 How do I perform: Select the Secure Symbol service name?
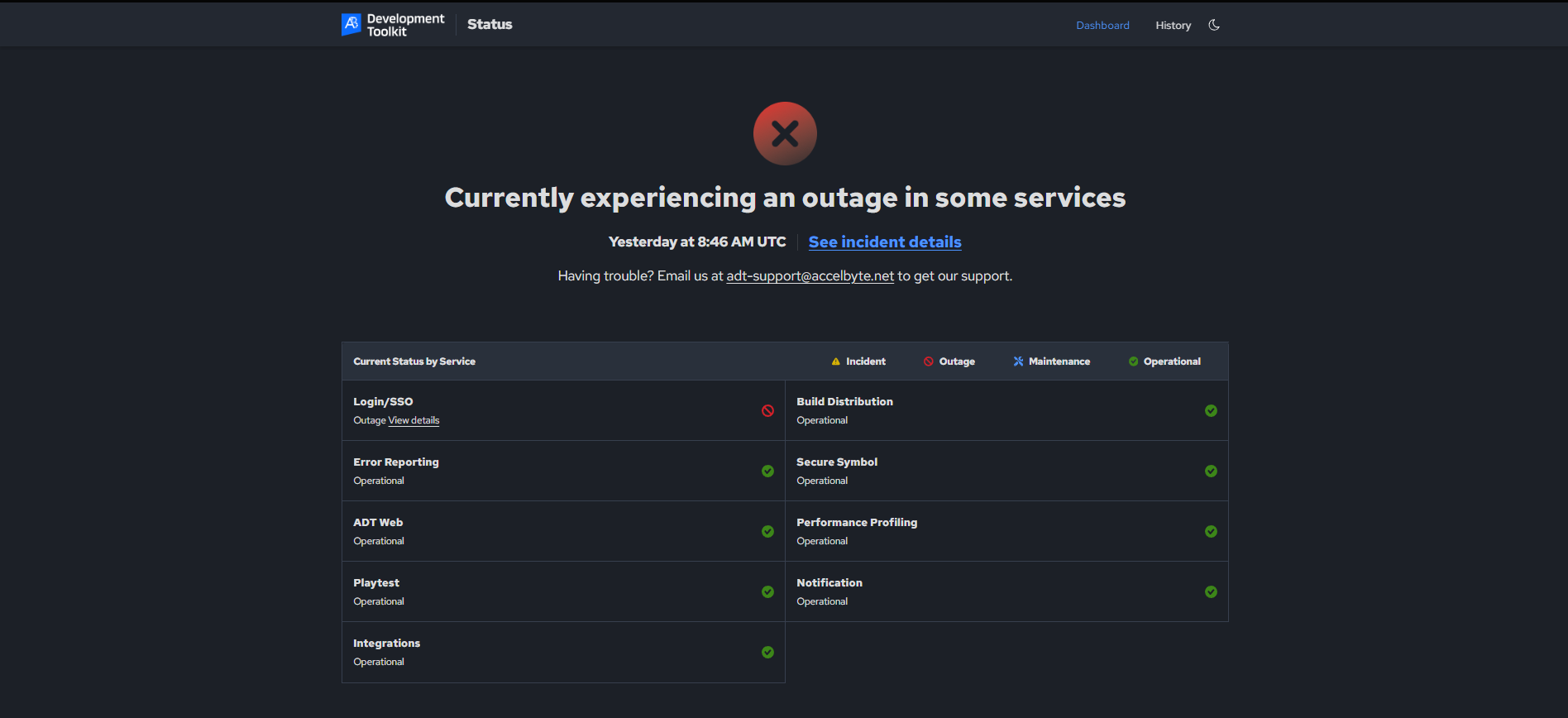(837, 462)
